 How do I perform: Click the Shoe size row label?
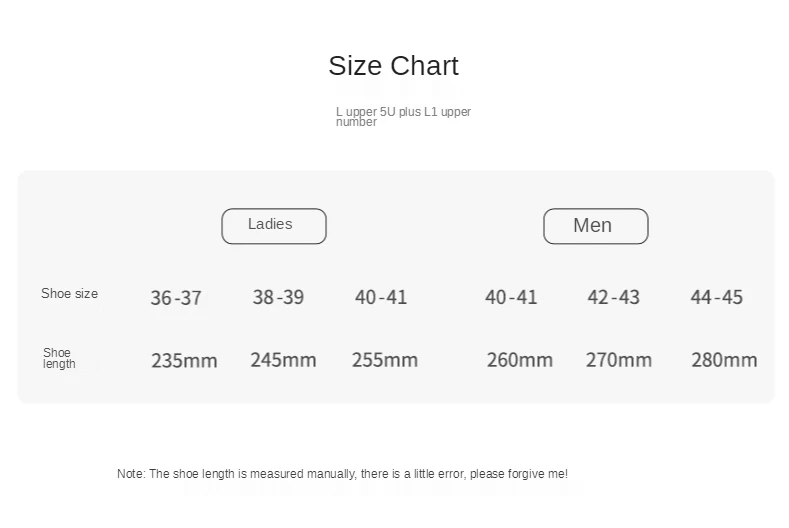pos(70,294)
